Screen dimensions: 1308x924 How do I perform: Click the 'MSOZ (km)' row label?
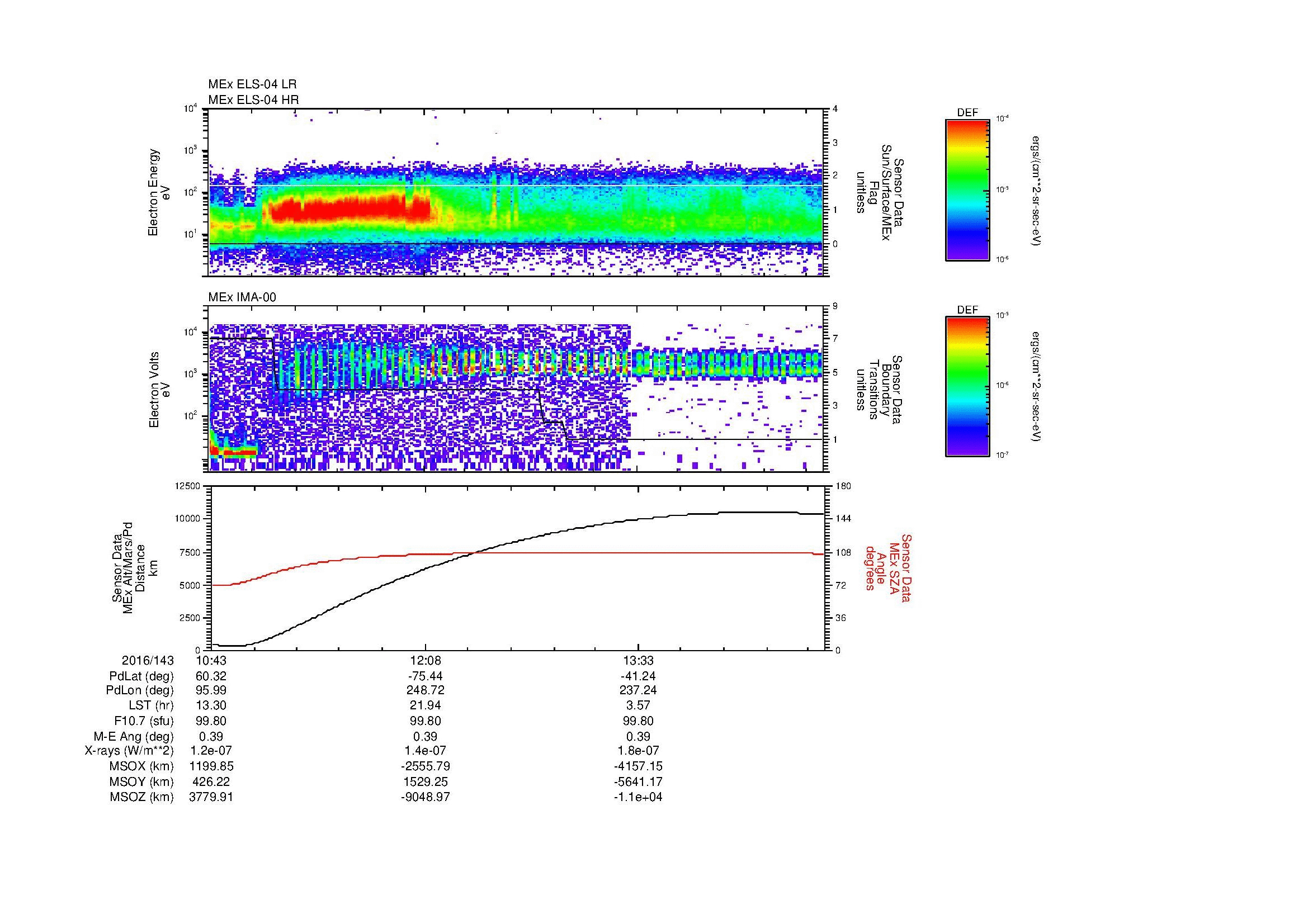click(x=141, y=797)
